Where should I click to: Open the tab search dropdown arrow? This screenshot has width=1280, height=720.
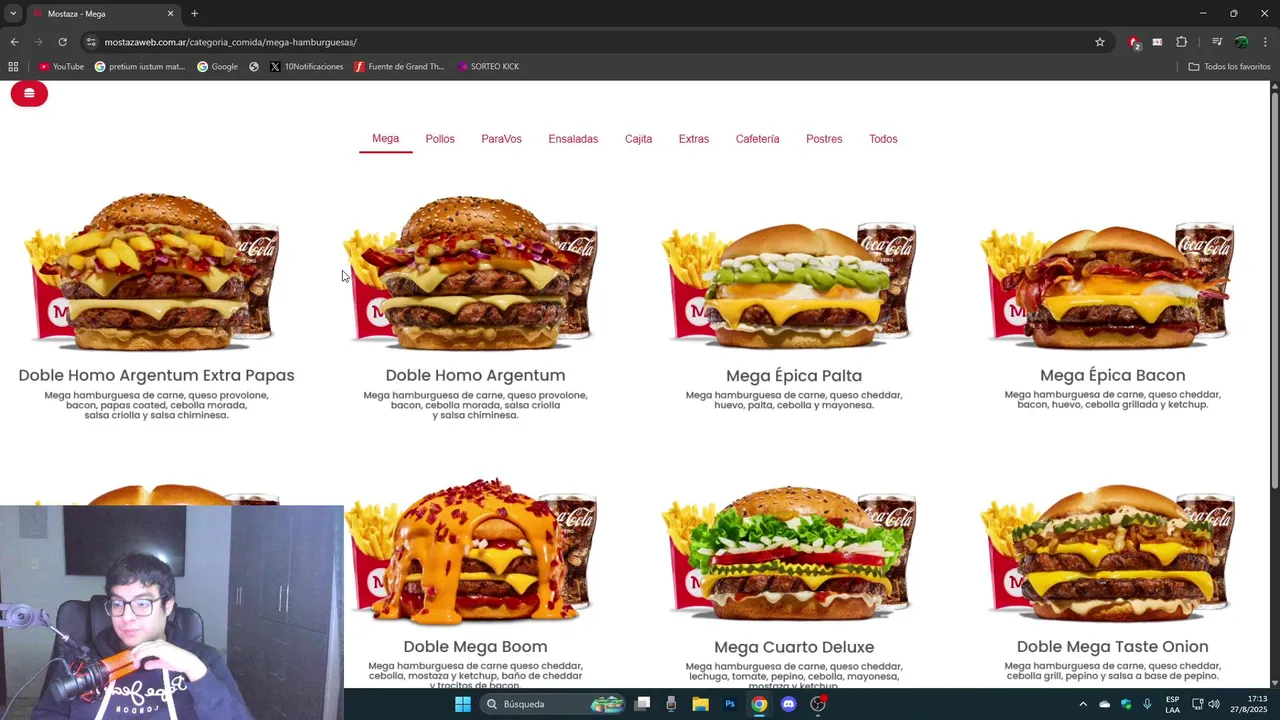click(x=12, y=14)
